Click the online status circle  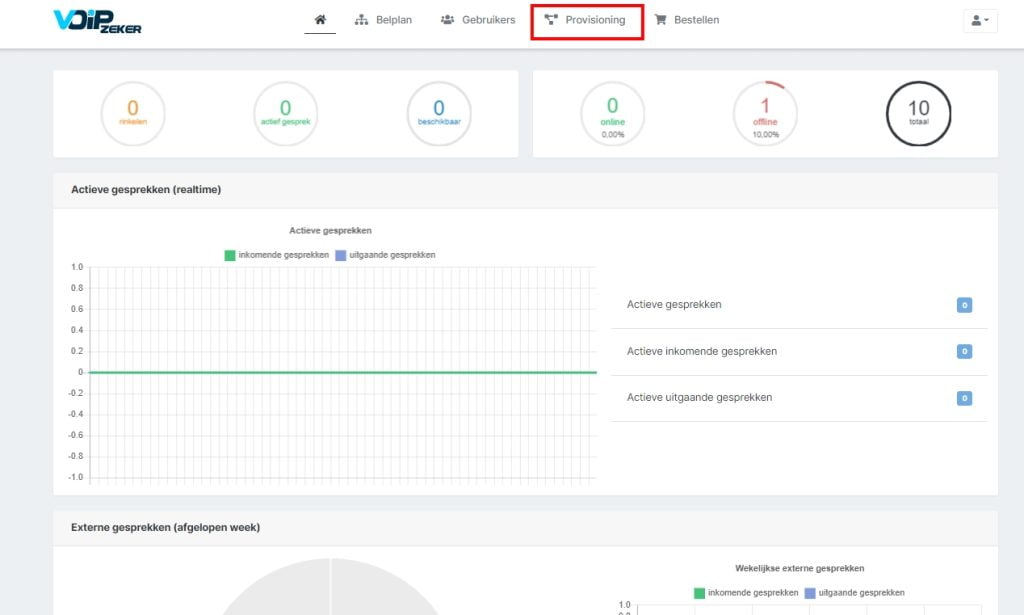coord(613,114)
